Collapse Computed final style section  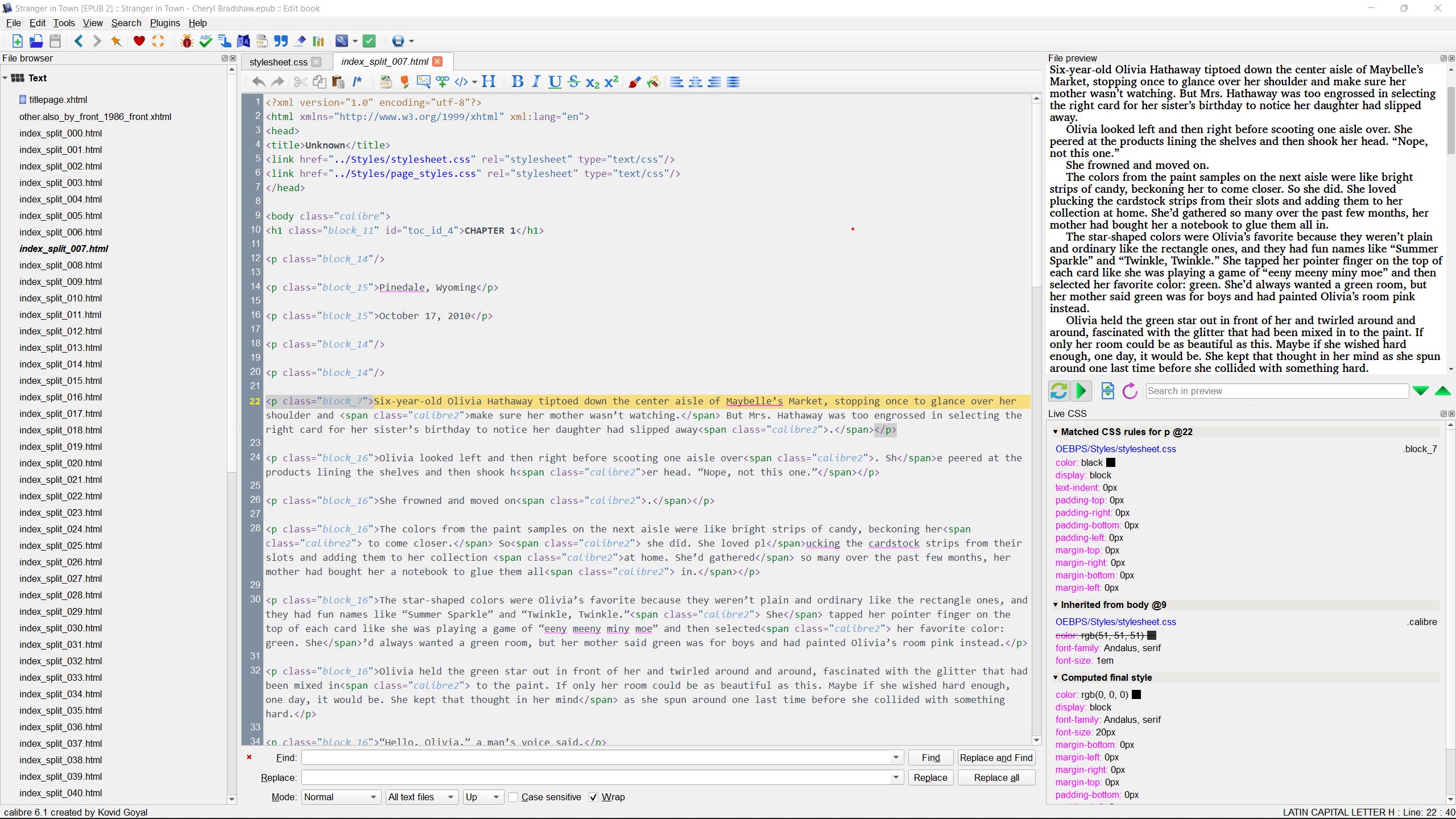click(1056, 677)
